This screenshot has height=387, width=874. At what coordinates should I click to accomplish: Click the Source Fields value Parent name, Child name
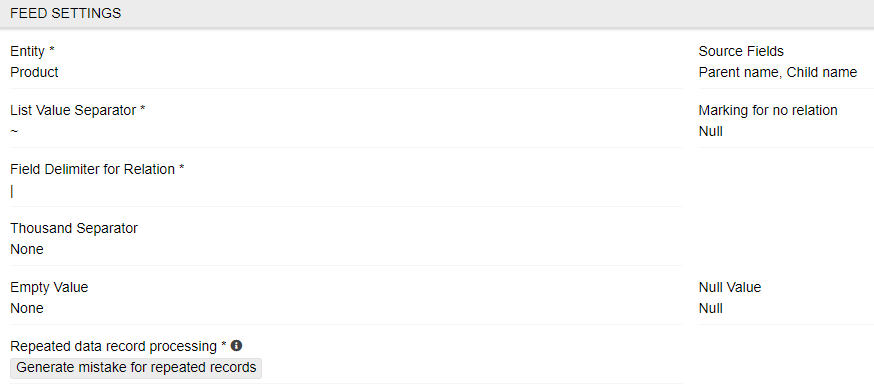pyautogui.click(x=778, y=72)
